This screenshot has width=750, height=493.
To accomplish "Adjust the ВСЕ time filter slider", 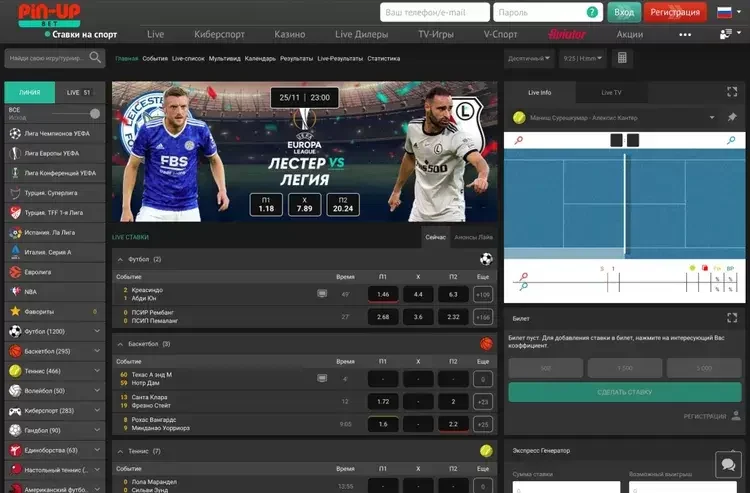I will coord(95,113).
